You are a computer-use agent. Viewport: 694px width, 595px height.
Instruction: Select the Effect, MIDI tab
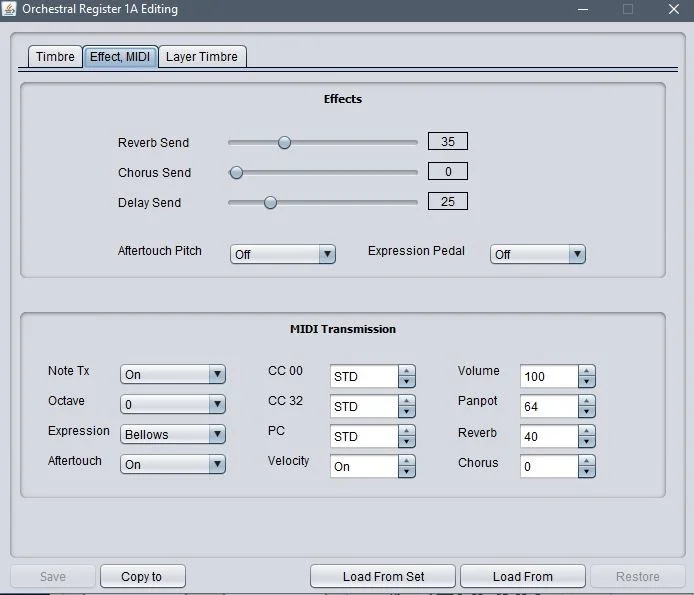point(120,57)
